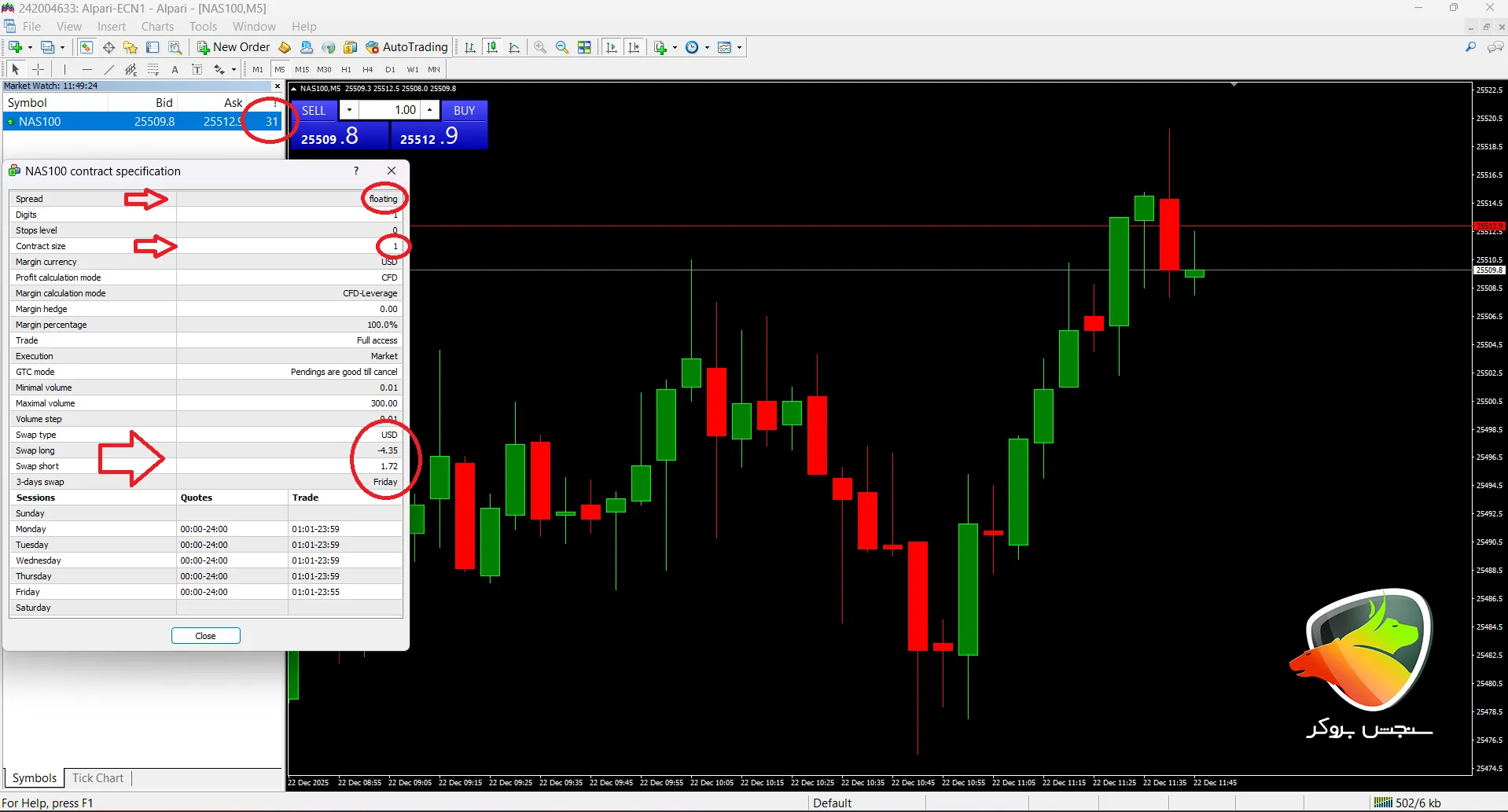The image size is (1508, 812).
Task: Zoom out of the chart
Action: click(562, 47)
